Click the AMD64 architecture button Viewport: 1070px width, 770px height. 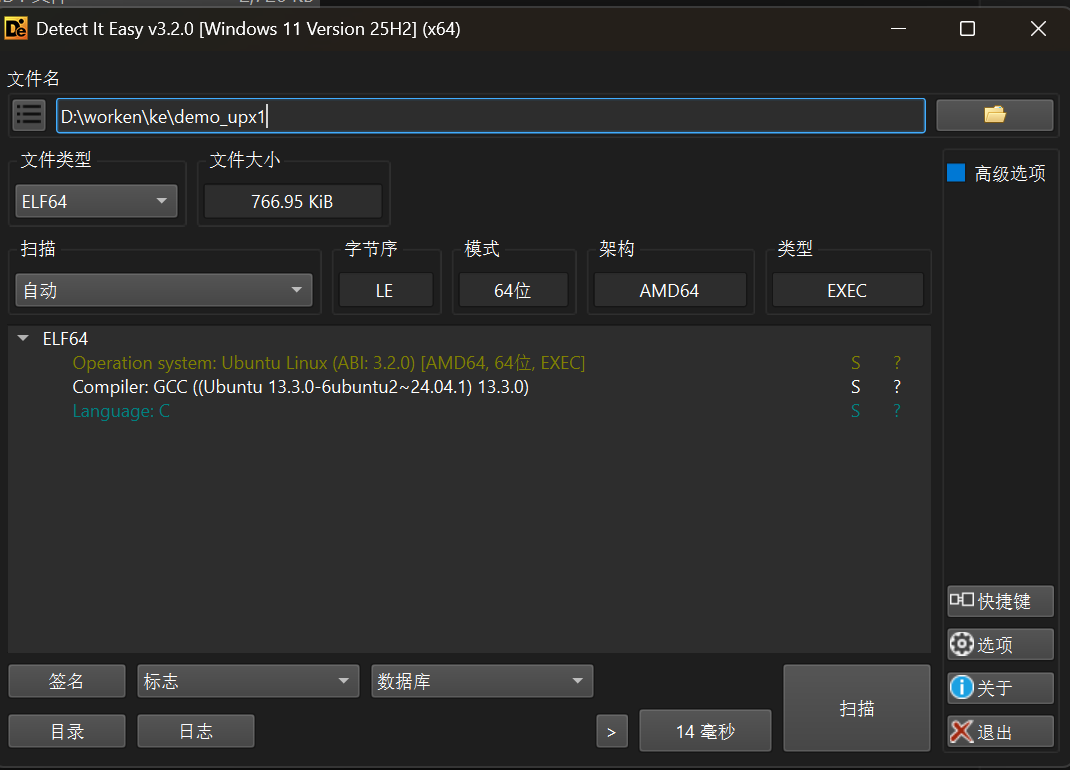(669, 290)
